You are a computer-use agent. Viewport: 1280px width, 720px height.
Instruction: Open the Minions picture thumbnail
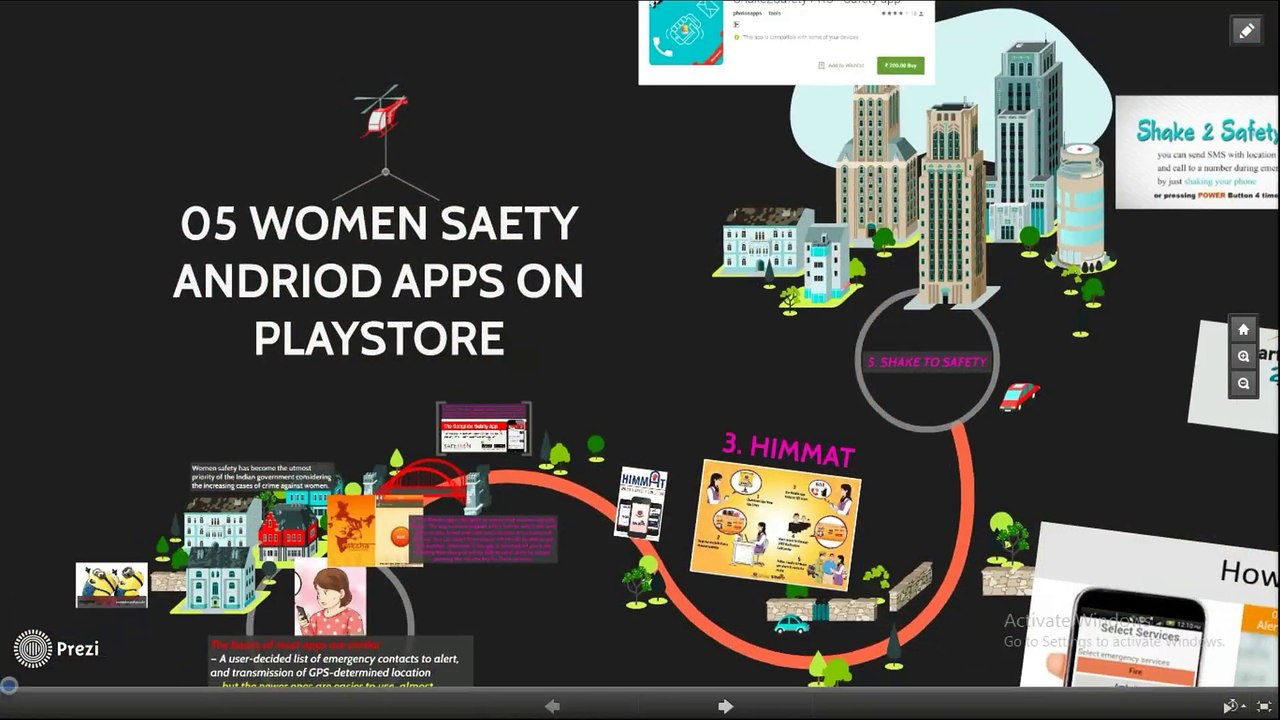[x=112, y=585]
